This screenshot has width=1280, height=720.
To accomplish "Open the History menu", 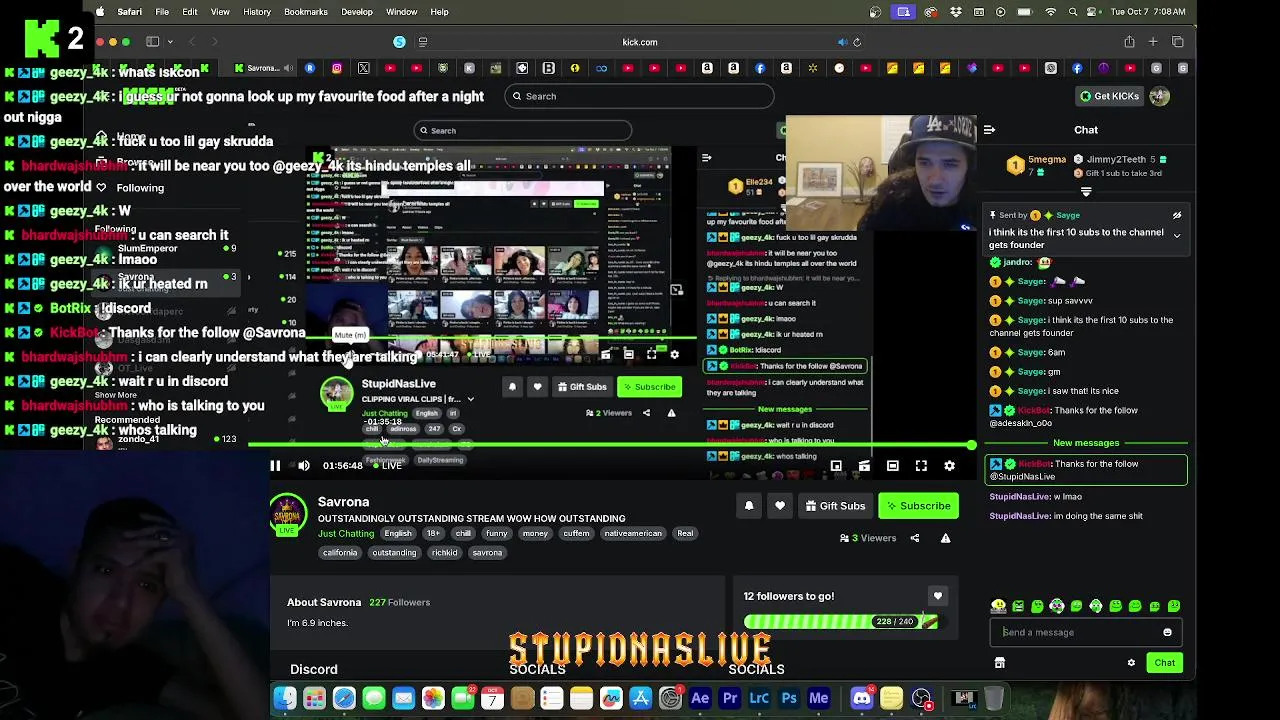I will pos(257,12).
